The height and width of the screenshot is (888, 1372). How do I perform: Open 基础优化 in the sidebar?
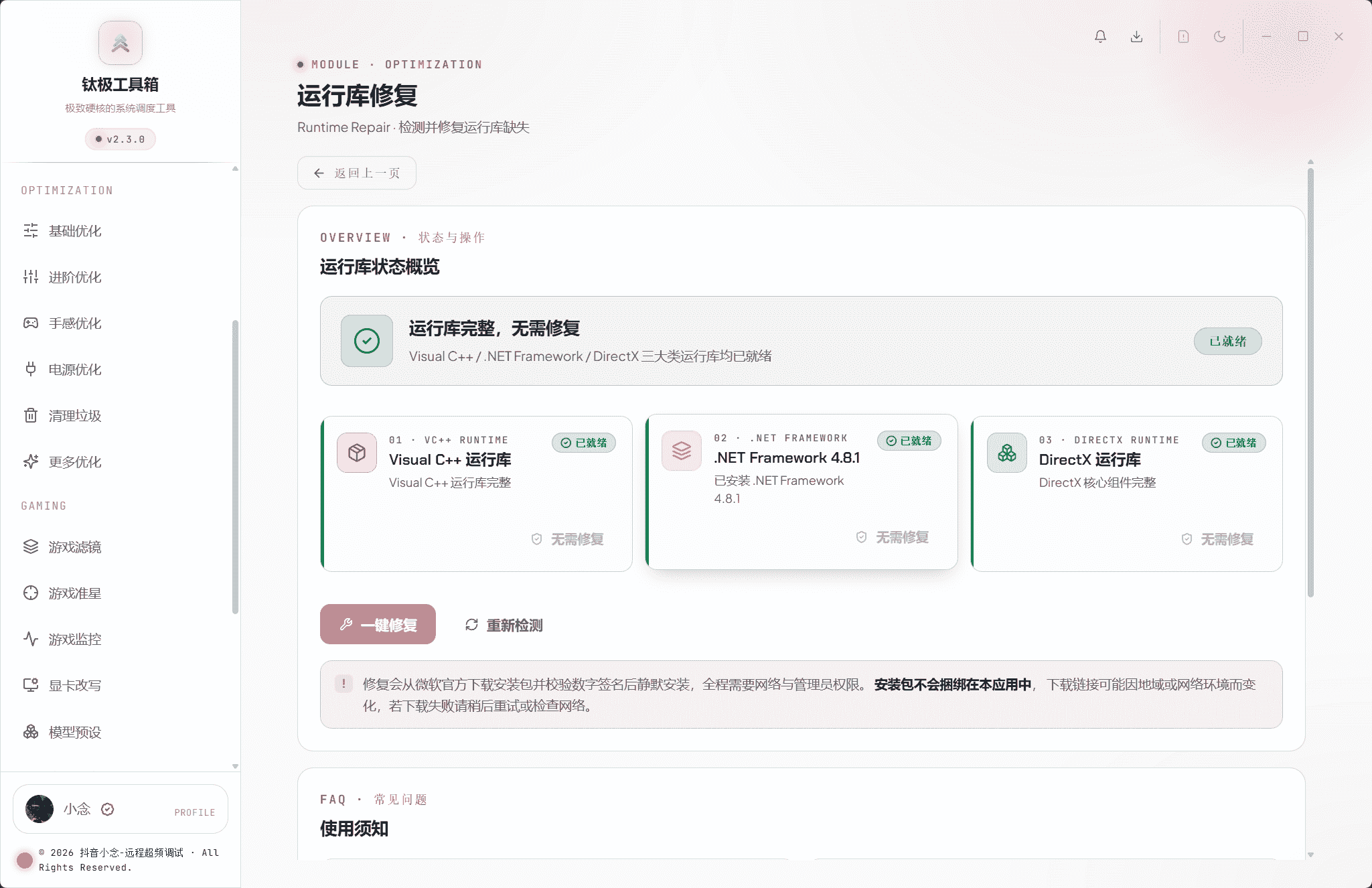coord(121,231)
